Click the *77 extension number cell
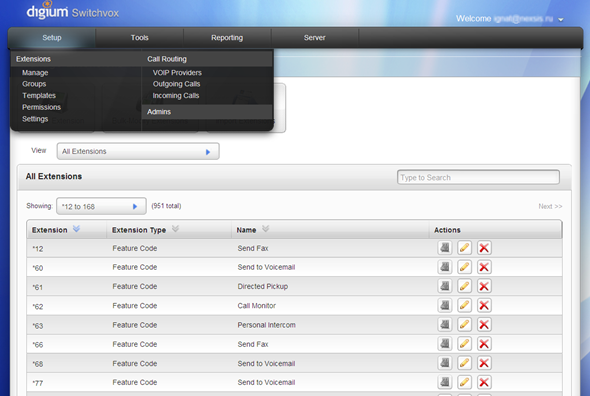 click(38, 383)
